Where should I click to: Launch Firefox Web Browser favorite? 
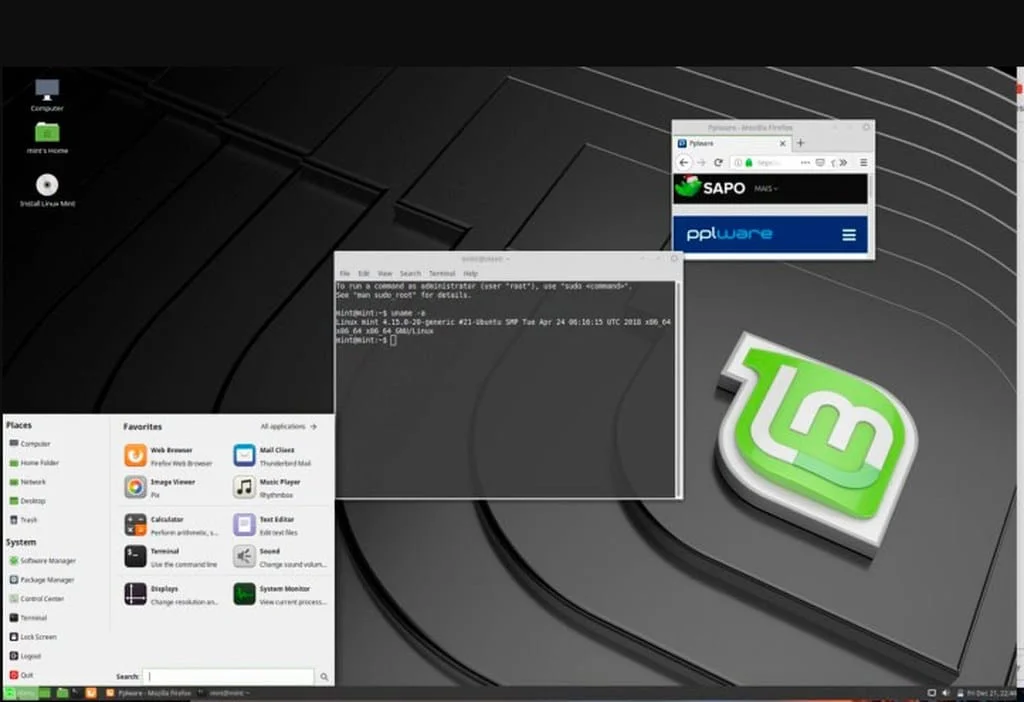point(169,456)
